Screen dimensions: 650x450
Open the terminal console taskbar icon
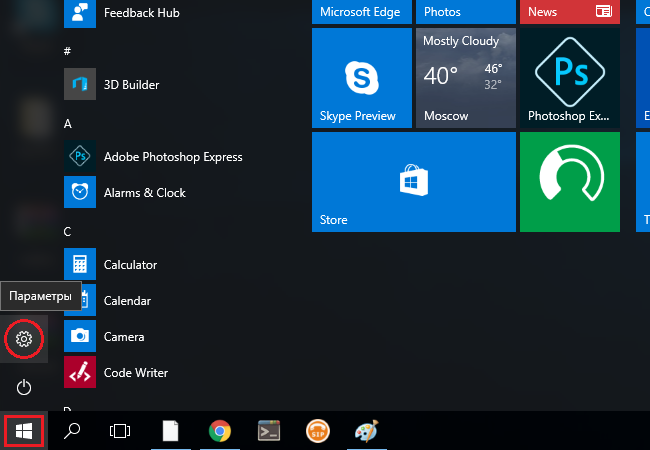(269, 431)
